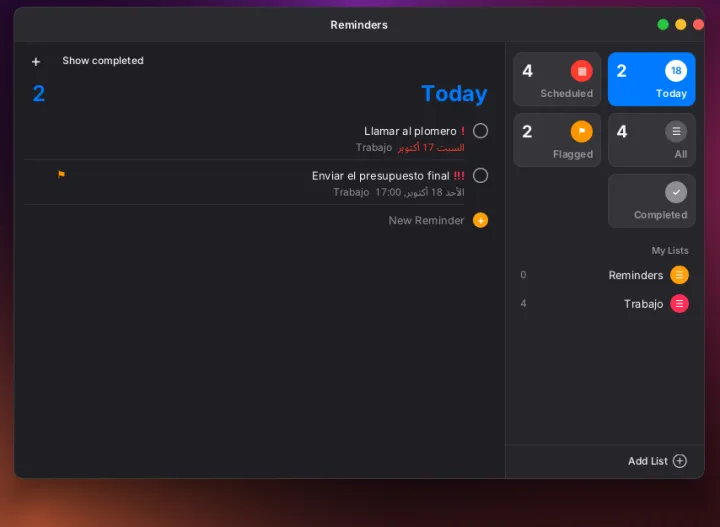Click the red overdue date under Llamar al plomero
Image resolution: width=720 pixels, height=527 pixels.
pyautogui.click(x=431, y=148)
